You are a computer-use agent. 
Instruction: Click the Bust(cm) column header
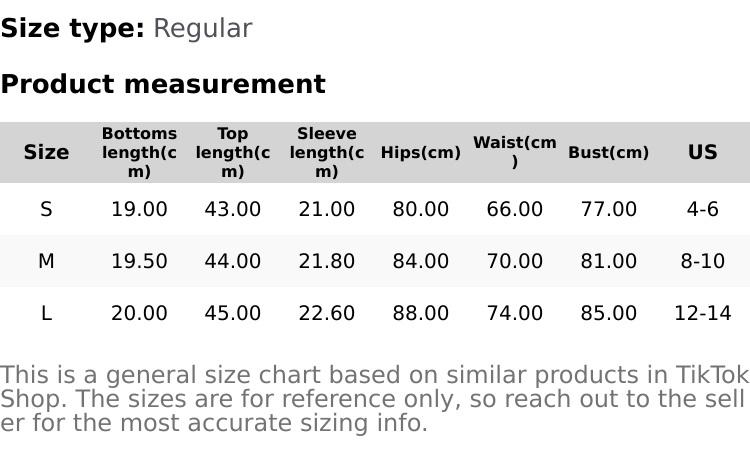609,153
